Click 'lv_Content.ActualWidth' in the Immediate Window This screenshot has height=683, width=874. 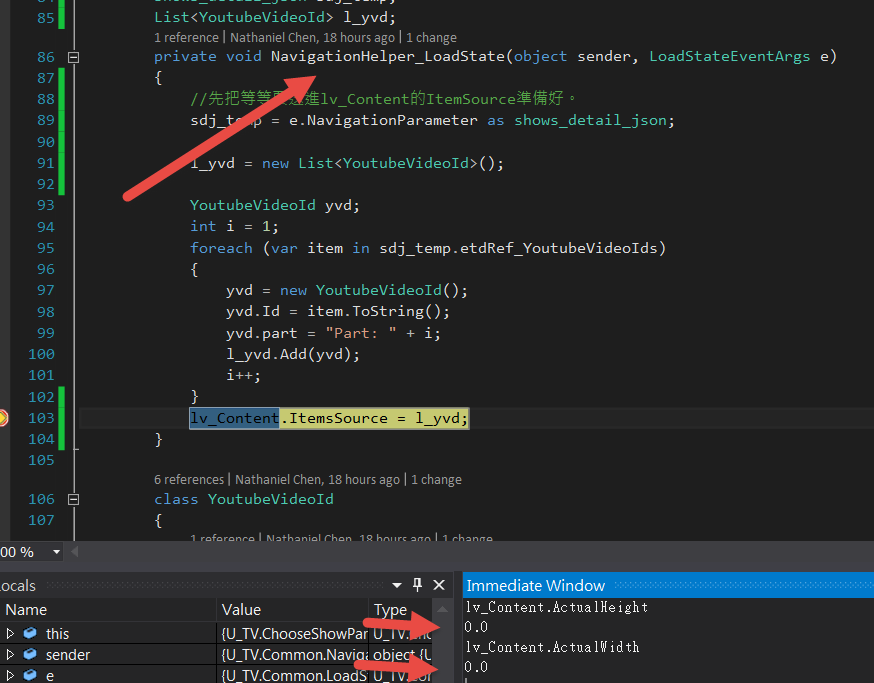coord(552,647)
